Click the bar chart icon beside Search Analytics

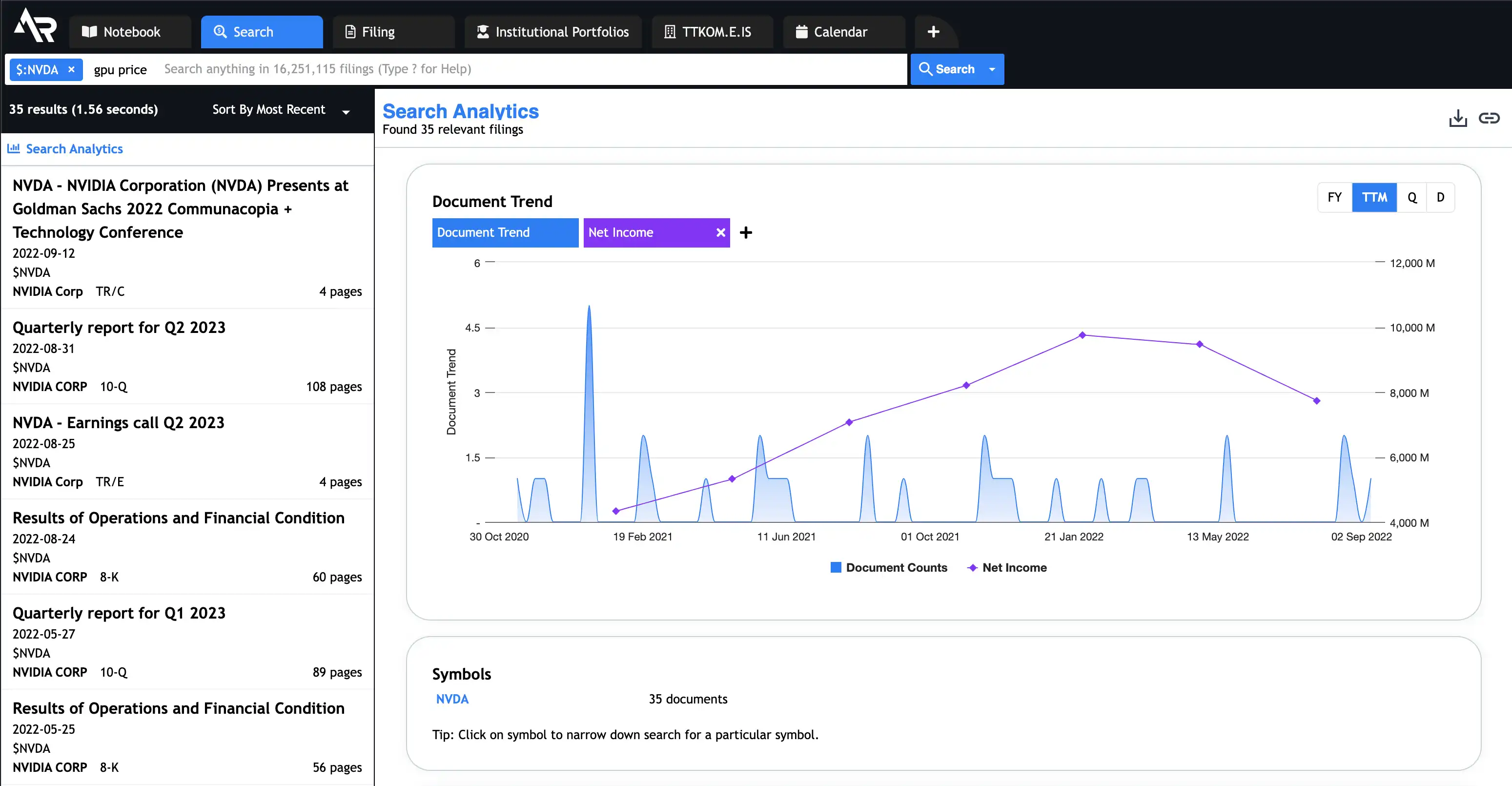coord(14,148)
